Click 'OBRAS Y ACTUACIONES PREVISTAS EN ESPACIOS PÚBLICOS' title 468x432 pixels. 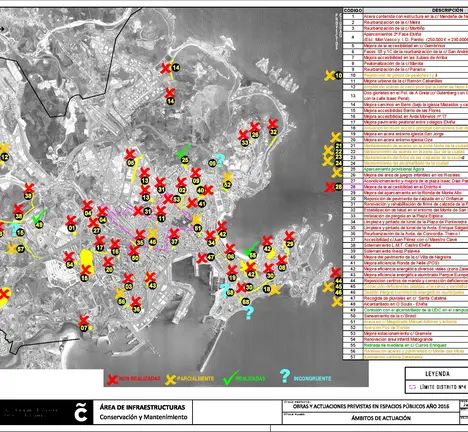pos(371,407)
